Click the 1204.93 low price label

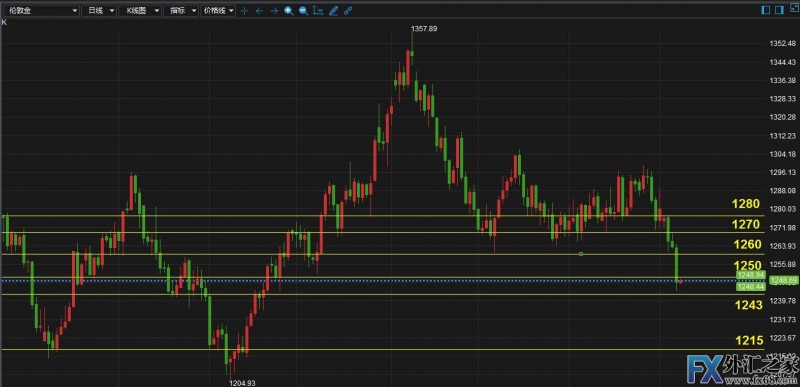[x=243, y=383]
